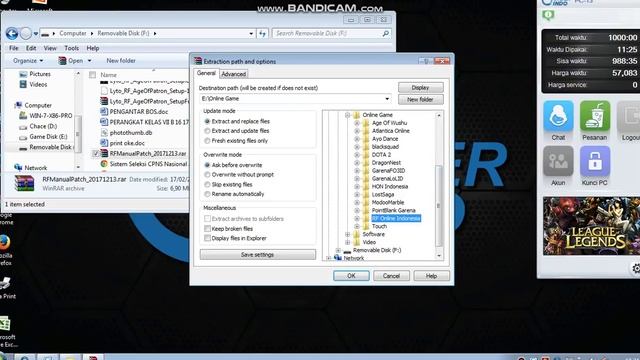Viewport: 640px width, 360px height.
Task: Click the Chace (D:) drive icon
Action: 23,127
